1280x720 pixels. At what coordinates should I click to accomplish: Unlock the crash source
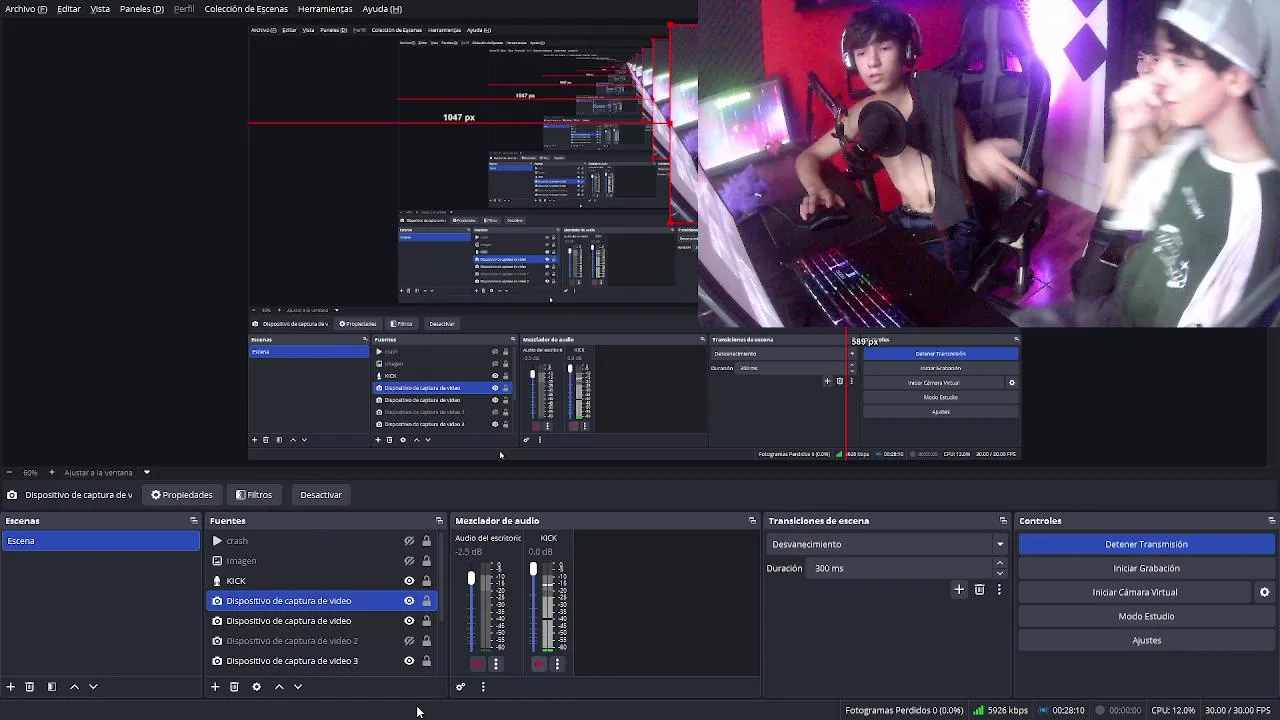click(427, 541)
